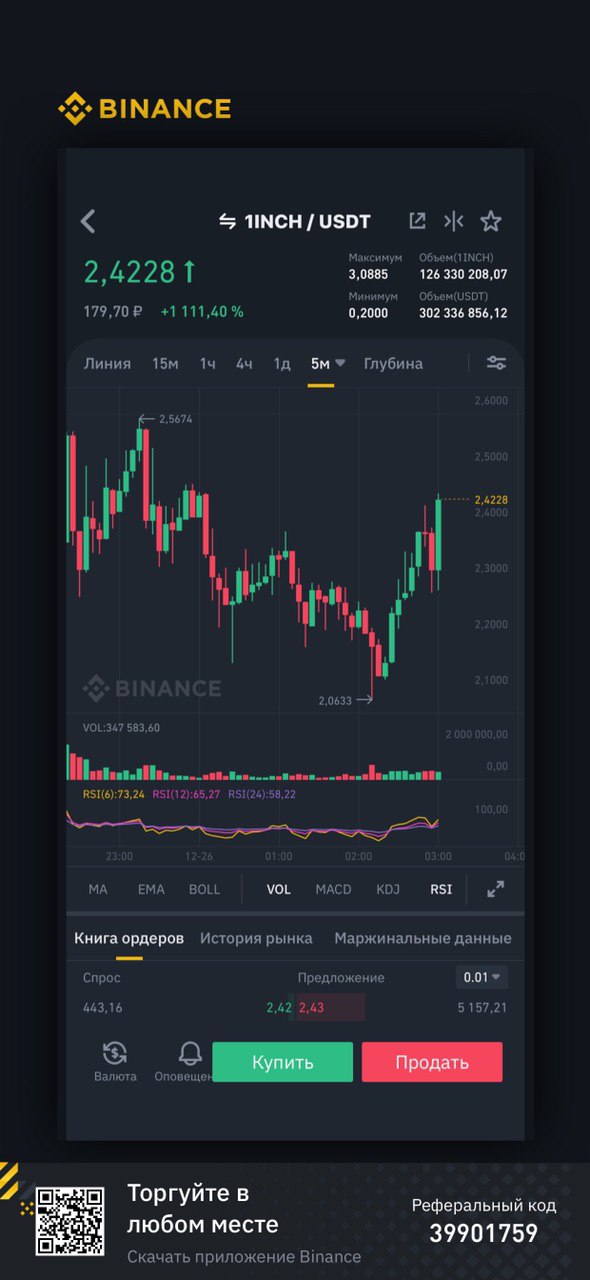Tap the ask price 2,43
The height and width of the screenshot is (1280, 590).
311,1007
